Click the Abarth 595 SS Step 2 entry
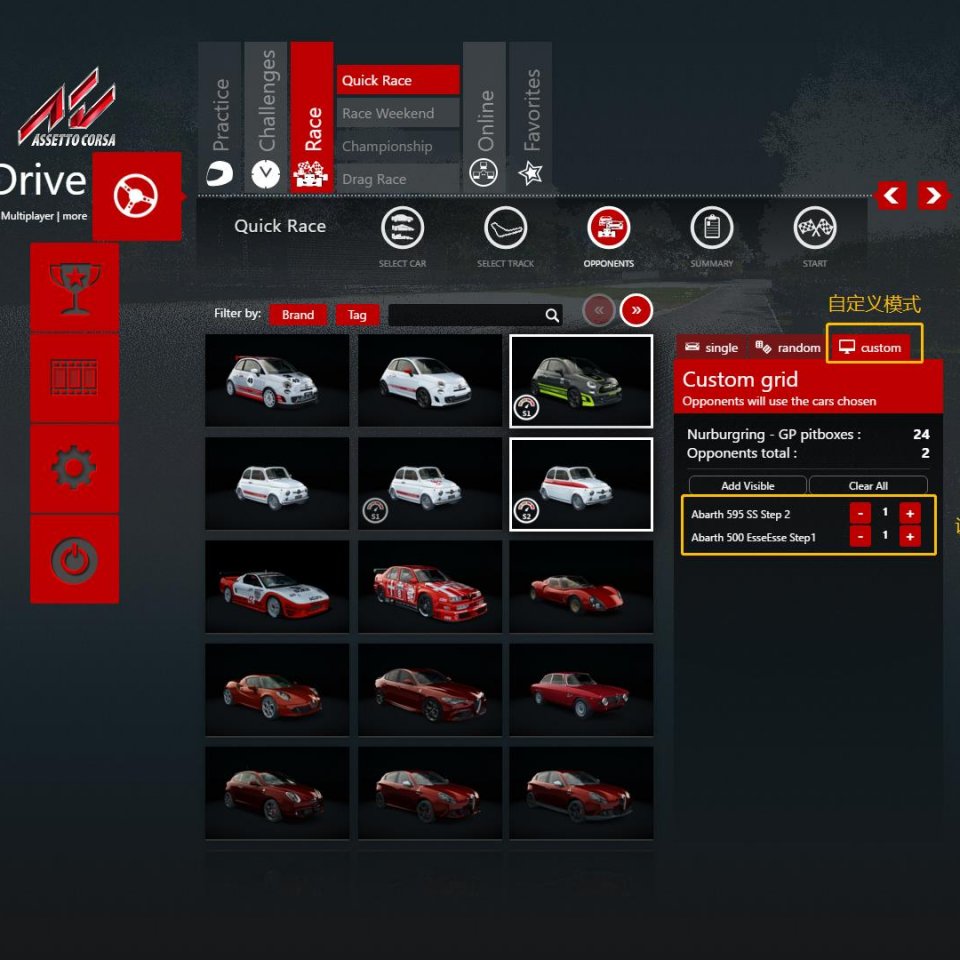 [740, 514]
